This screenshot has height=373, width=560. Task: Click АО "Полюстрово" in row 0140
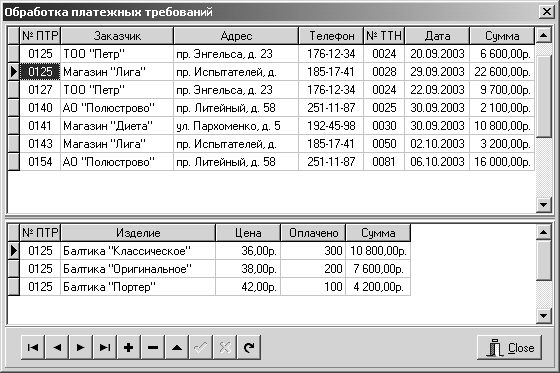pos(117,108)
